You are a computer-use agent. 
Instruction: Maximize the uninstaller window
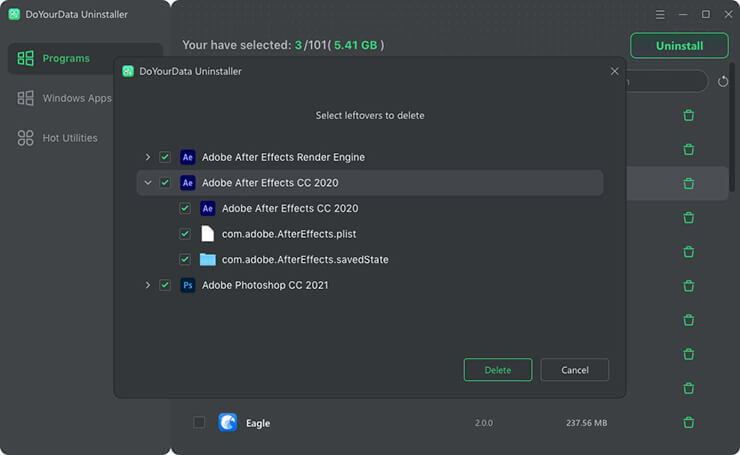706,15
